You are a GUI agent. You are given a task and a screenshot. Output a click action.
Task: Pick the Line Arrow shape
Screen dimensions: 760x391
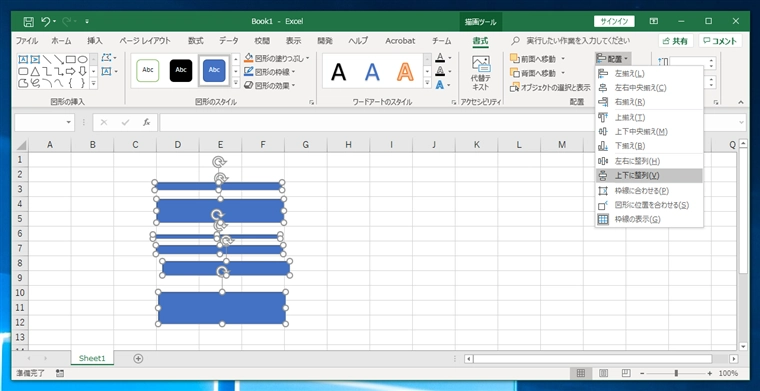pyautogui.click(x=59, y=59)
